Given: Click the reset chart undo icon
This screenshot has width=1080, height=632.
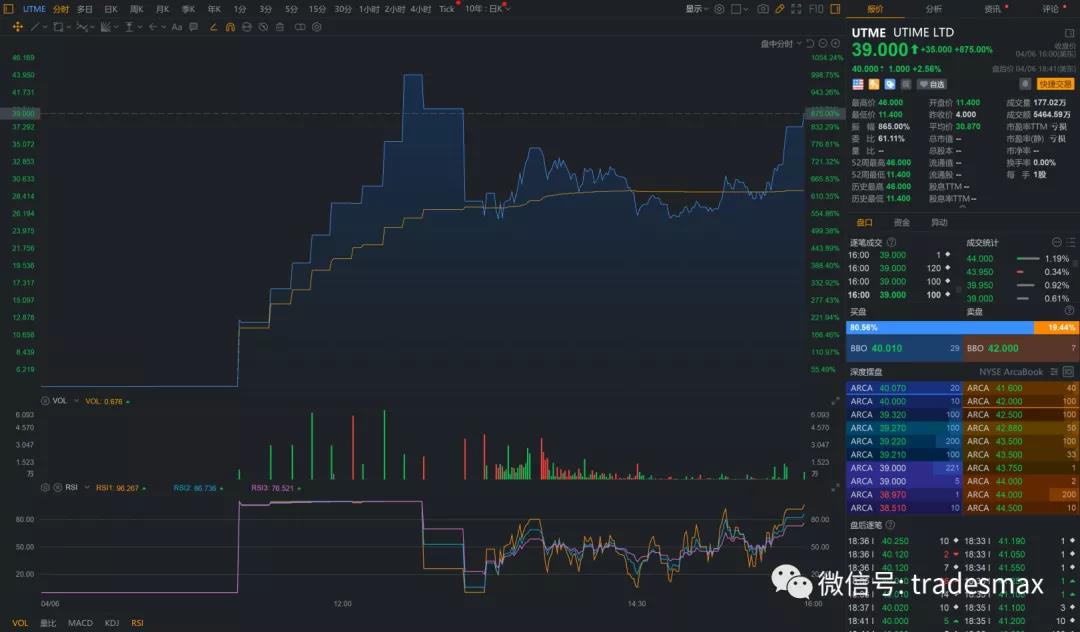Looking at the screenshot, I should 810,43.
